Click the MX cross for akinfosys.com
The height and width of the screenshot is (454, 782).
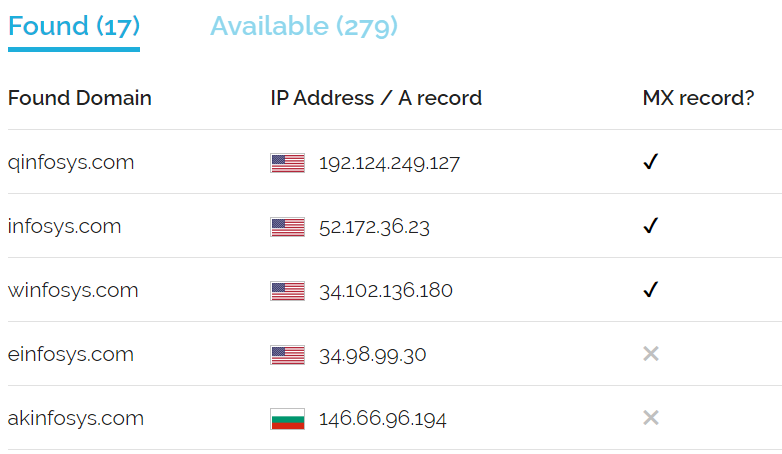651,418
